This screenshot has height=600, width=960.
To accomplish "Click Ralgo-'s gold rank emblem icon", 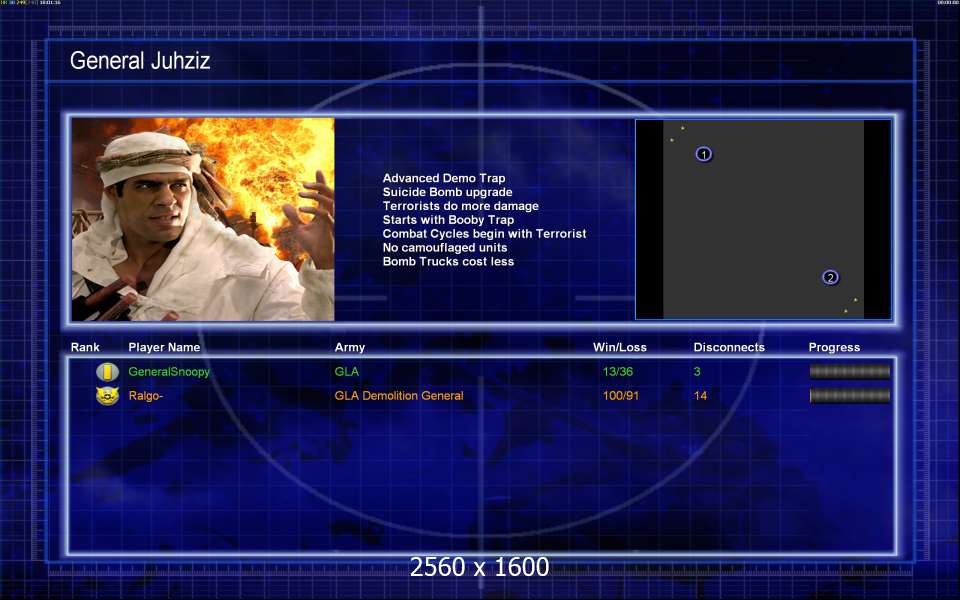I will tap(107, 396).
